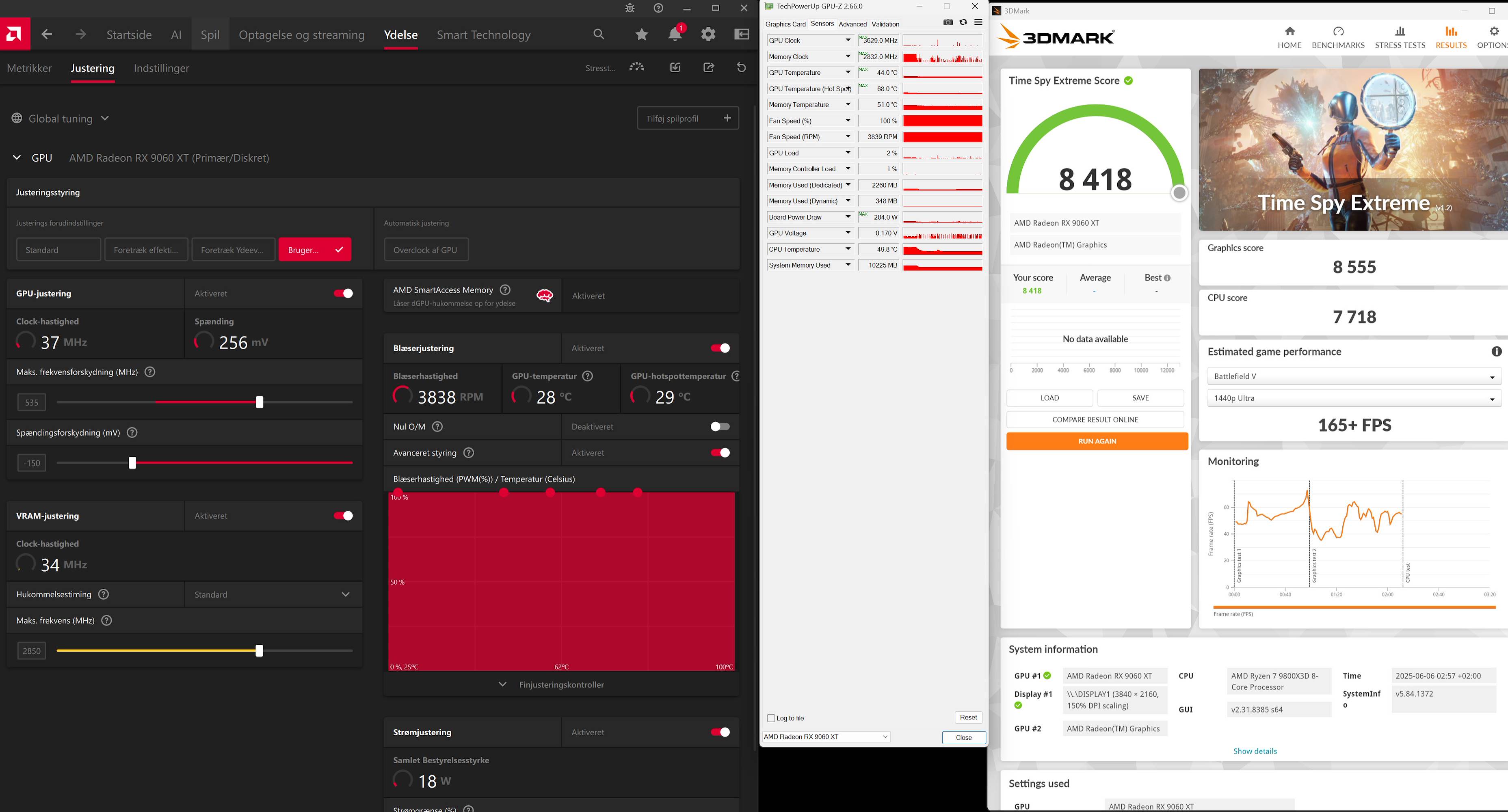Screen dimensions: 1508x812
Task: Click help icon next to Nul O/M
Action: pyautogui.click(x=437, y=426)
